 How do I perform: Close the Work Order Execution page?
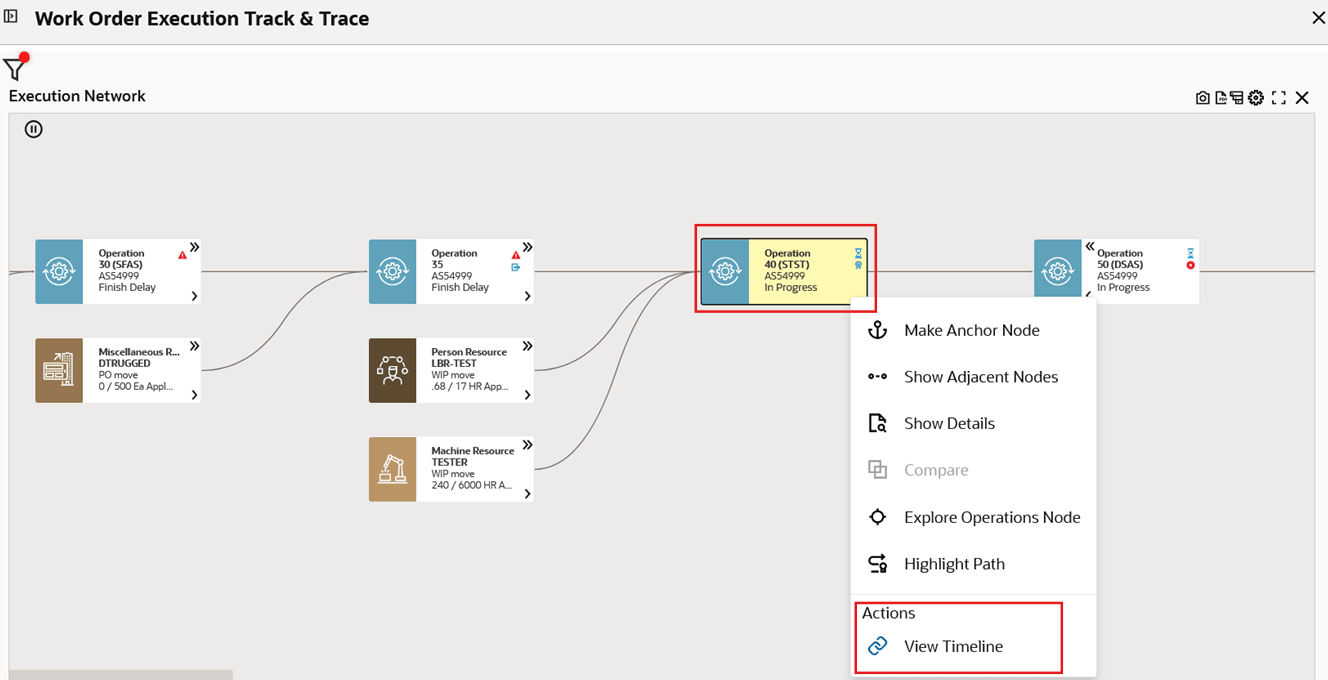tap(1318, 18)
